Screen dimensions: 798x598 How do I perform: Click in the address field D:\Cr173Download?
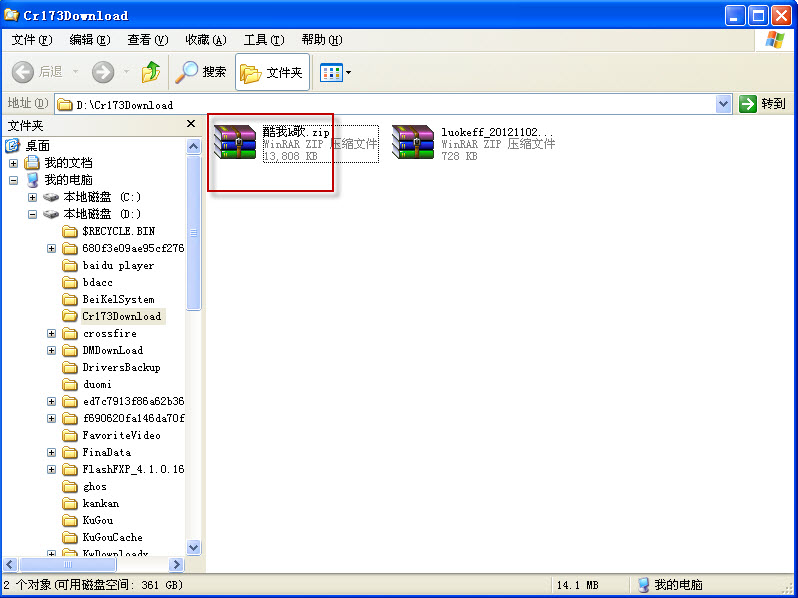tap(385, 104)
